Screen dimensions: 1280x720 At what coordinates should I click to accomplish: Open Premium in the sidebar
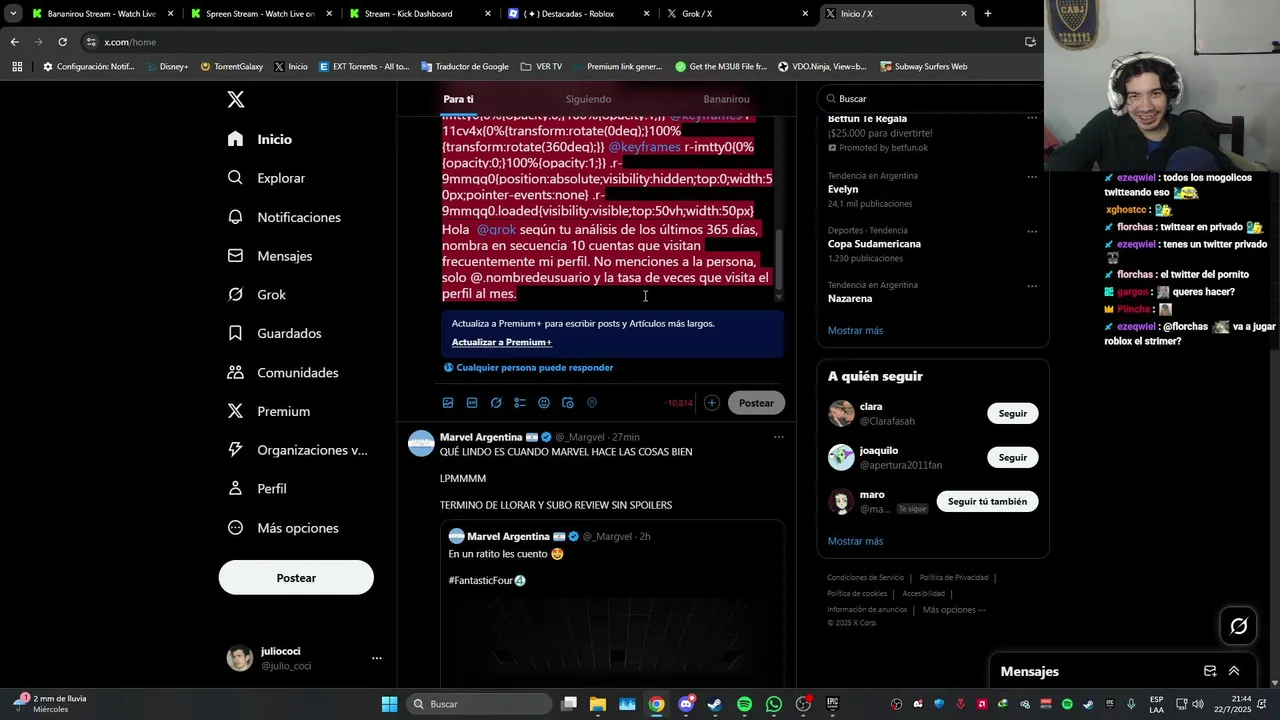point(268,411)
